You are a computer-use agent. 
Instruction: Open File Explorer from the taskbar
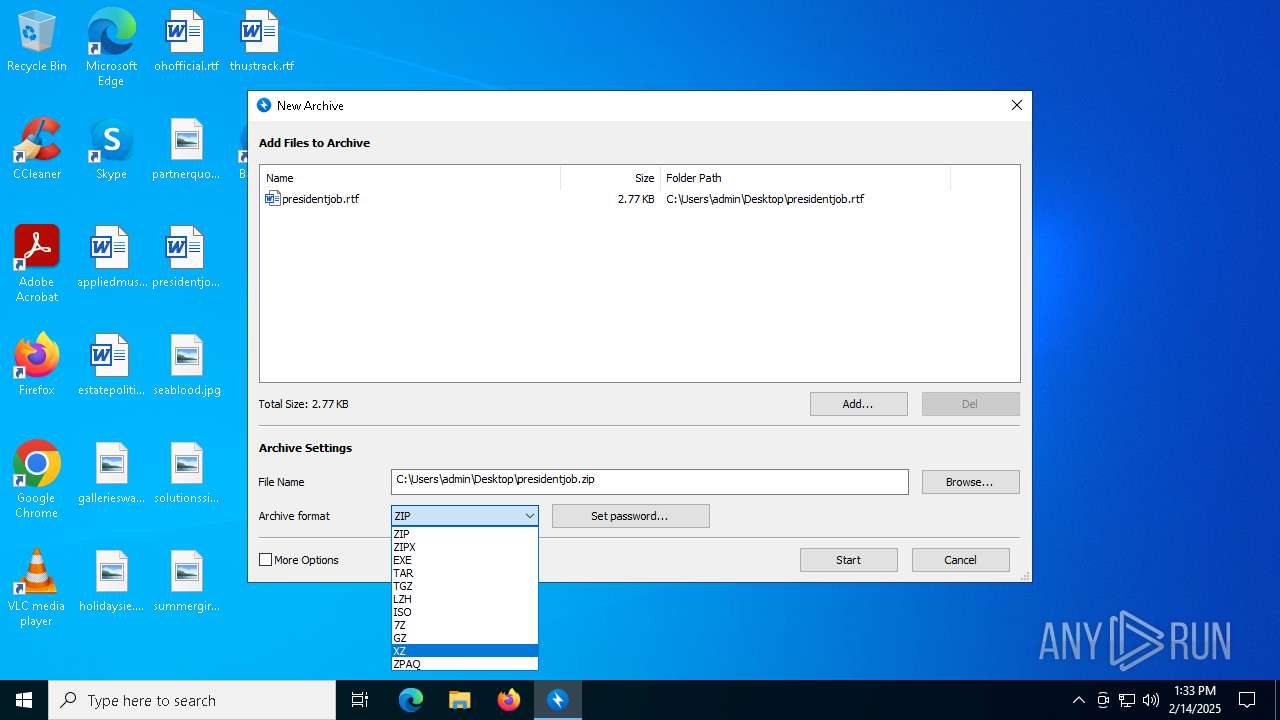click(x=460, y=700)
